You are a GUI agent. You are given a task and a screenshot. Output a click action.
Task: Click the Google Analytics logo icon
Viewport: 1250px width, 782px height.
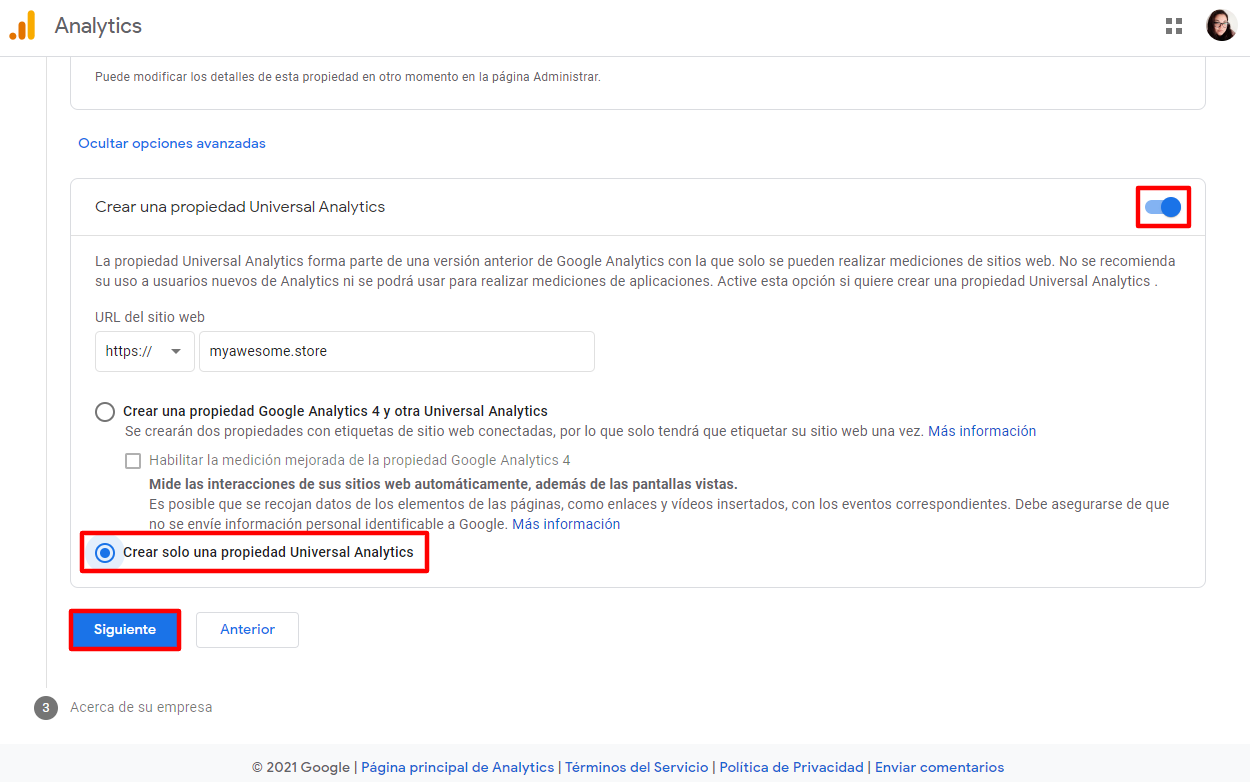(22, 25)
